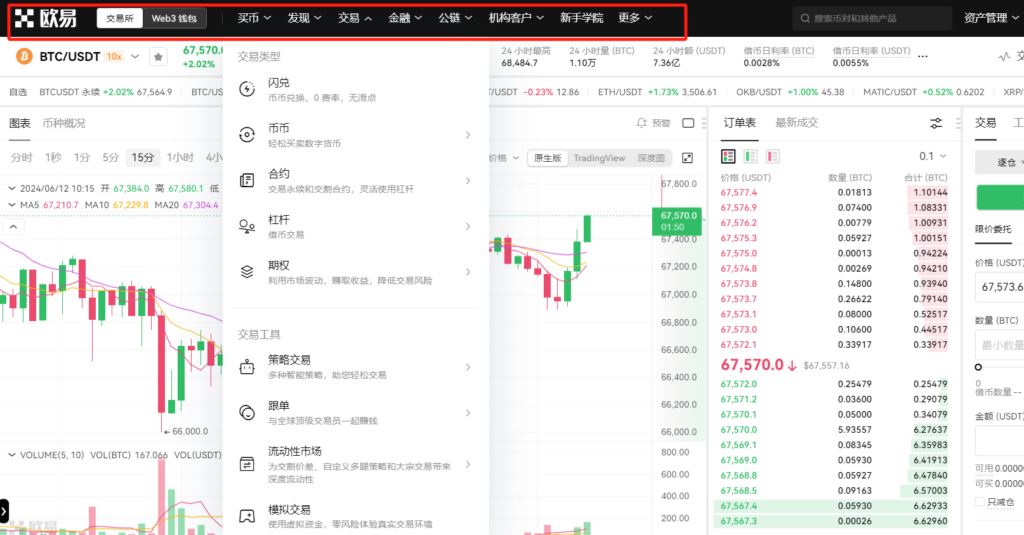The image size is (1024, 535).
Task: Open the 新手学院 link
Action: click(581, 18)
